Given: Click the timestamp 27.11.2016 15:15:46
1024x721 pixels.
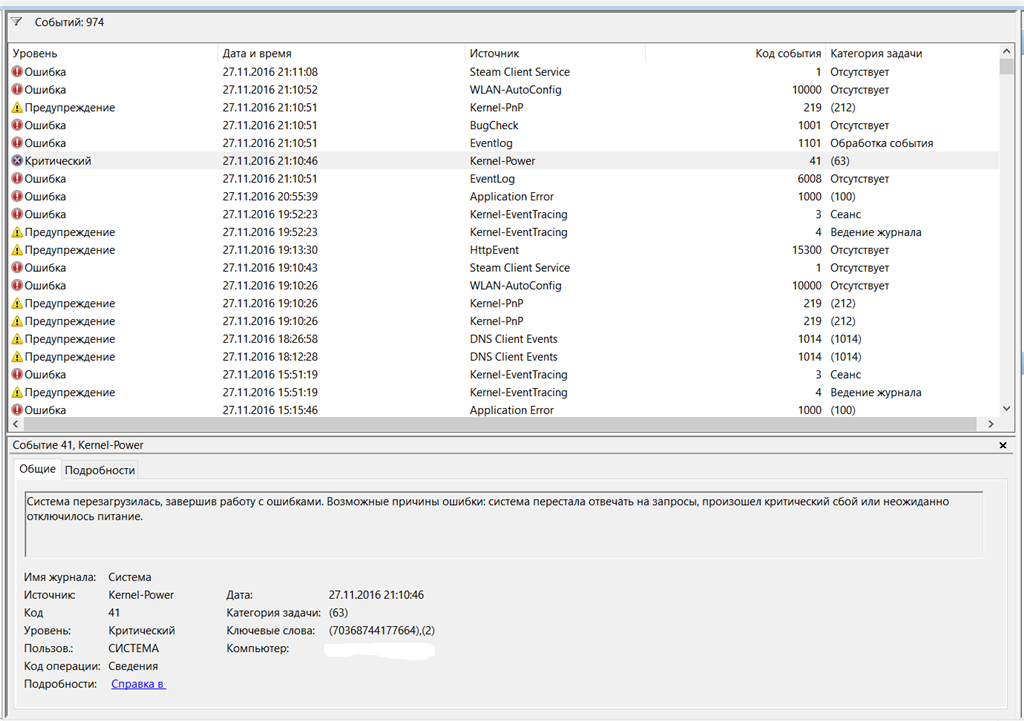Looking at the screenshot, I should (x=270, y=410).
